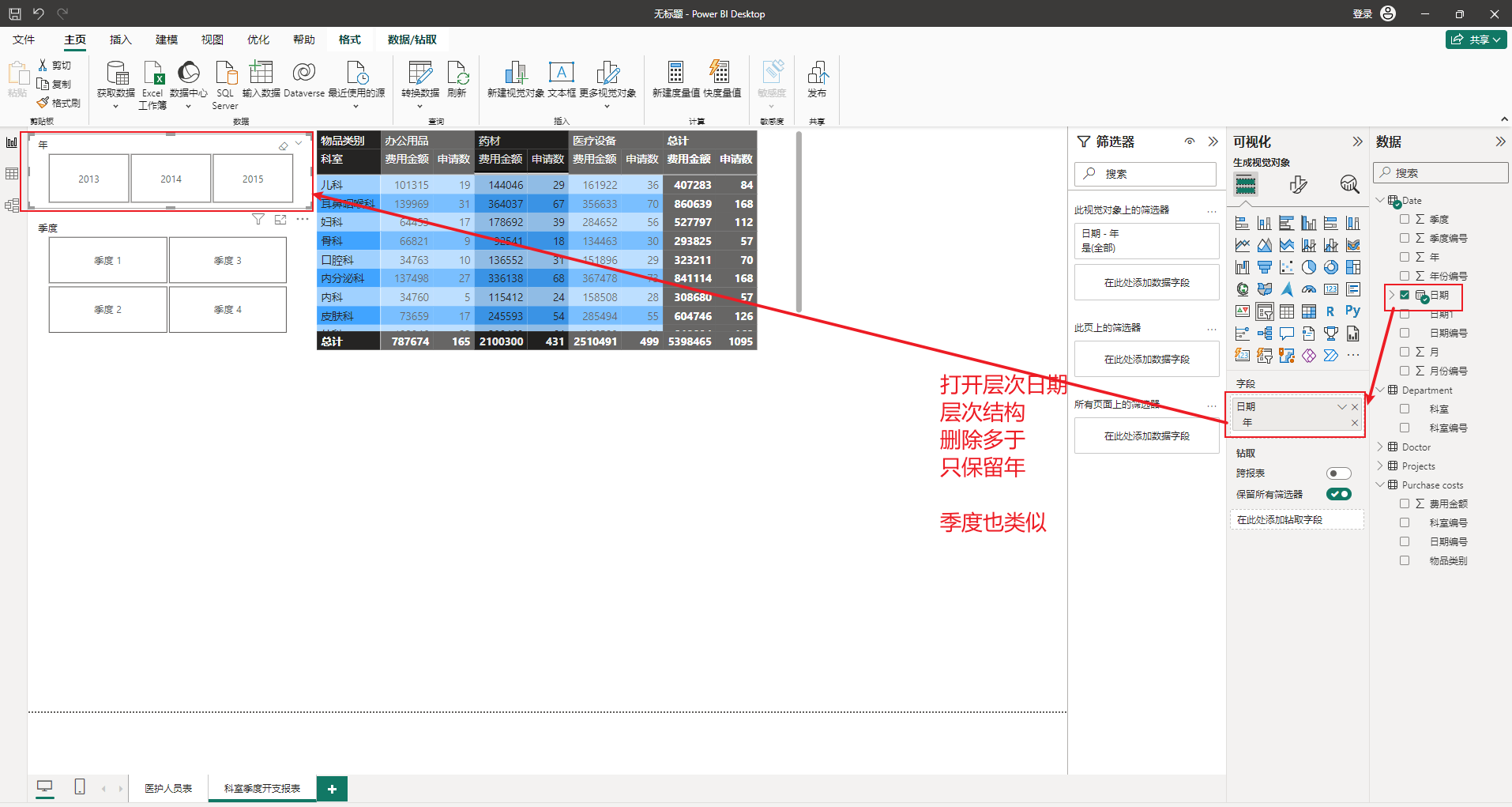The image size is (1512, 807).
Task: Open the 医护人员表 page tab
Action: click(168, 788)
